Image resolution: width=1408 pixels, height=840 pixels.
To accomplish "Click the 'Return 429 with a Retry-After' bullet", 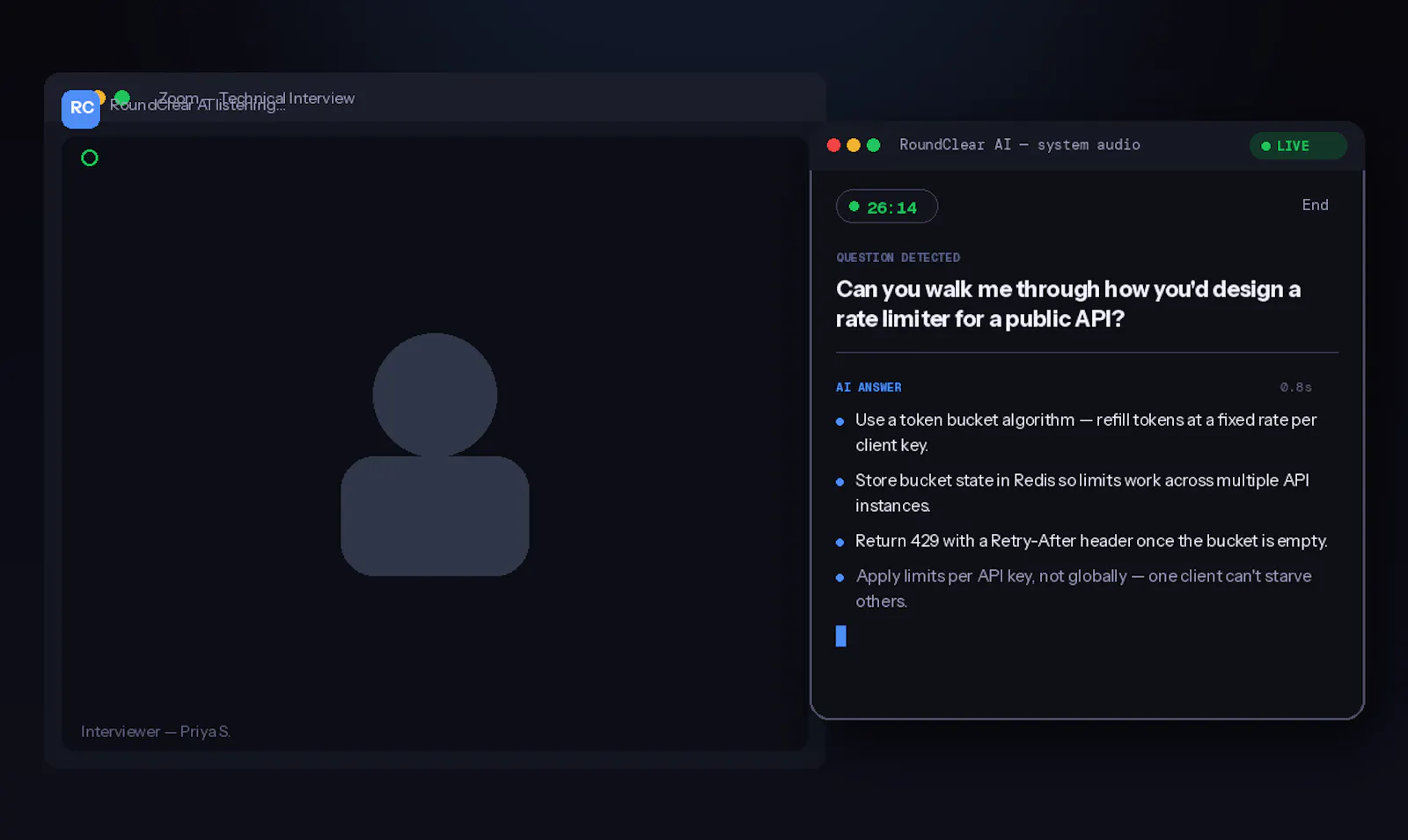I will (x=1081, y=541).
